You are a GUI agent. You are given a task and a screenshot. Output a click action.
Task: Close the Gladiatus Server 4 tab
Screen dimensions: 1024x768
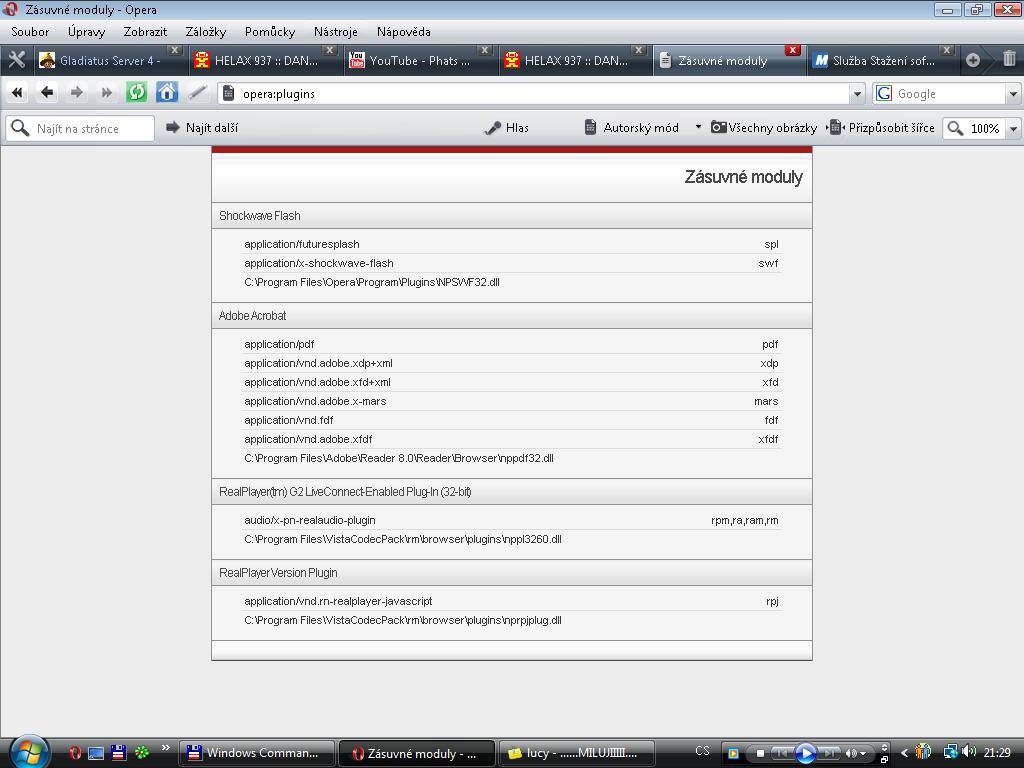175,50
